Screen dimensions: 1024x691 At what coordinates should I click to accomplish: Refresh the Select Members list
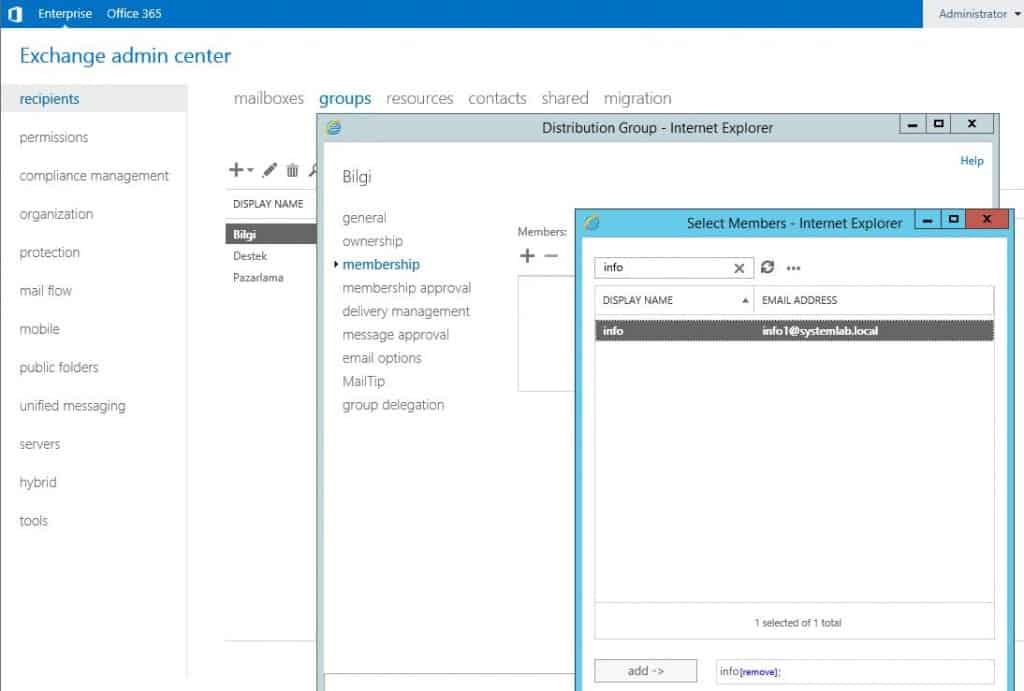click(768, 268)
